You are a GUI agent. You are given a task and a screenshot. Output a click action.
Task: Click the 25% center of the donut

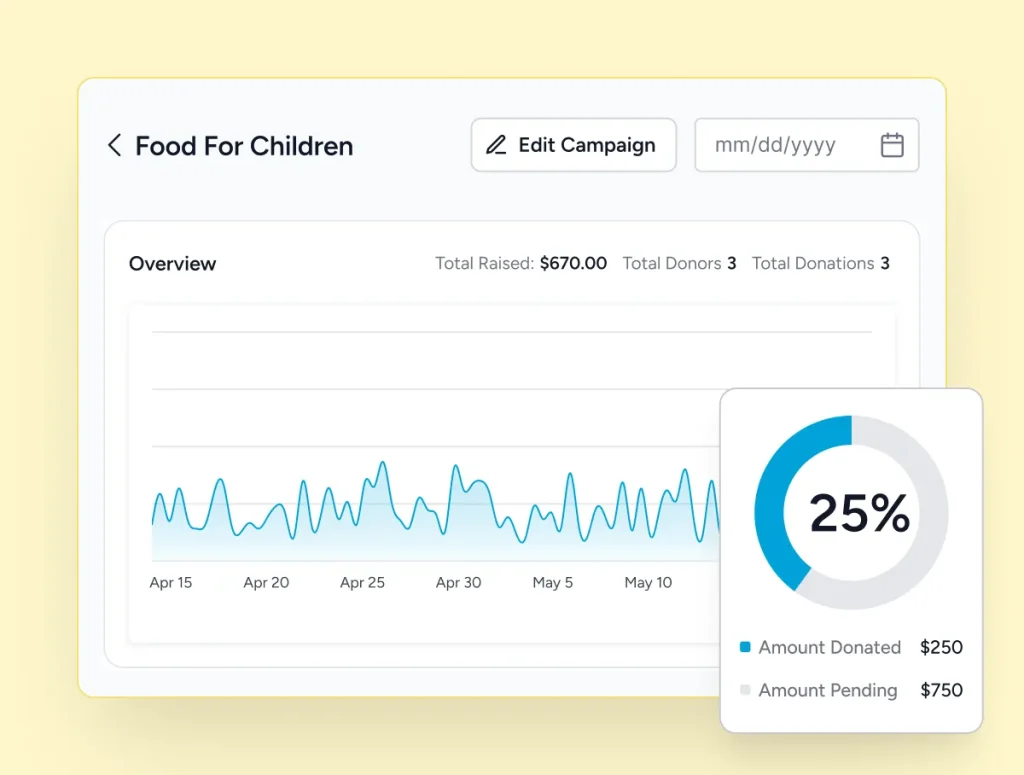859,513
